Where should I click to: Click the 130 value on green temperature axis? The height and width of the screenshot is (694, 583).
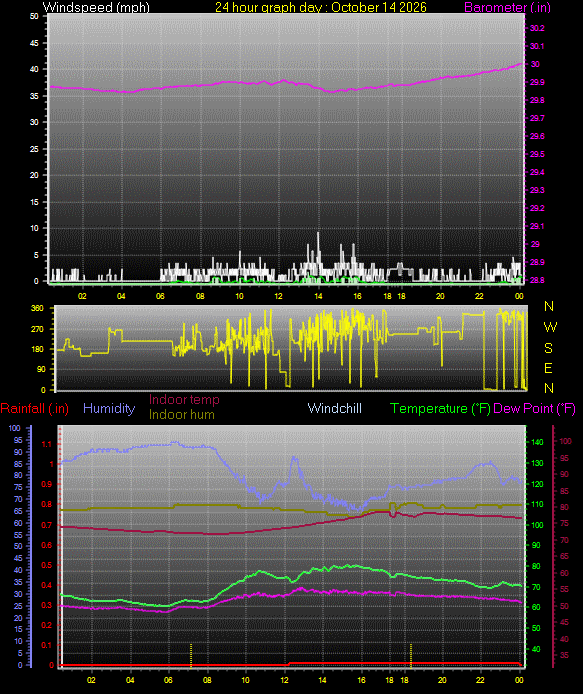pos(537,463)
